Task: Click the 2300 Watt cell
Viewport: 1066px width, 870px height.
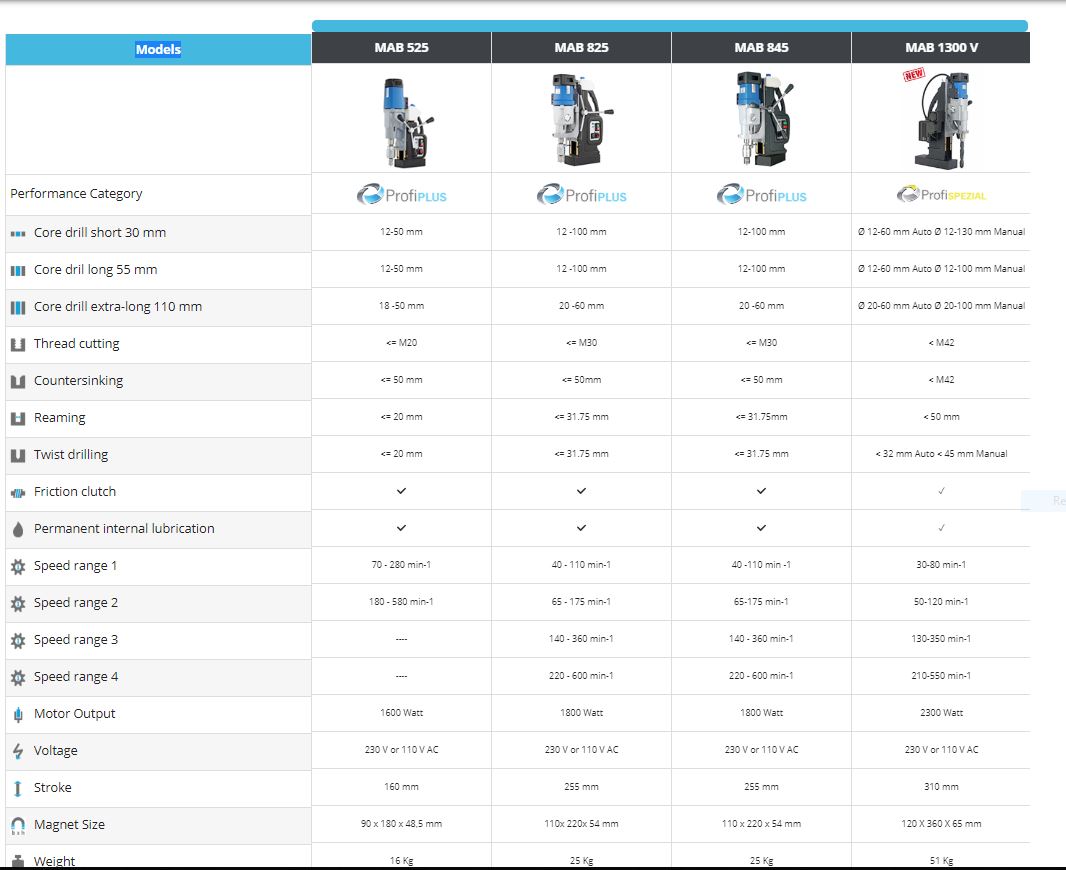Action: [941, 713]
